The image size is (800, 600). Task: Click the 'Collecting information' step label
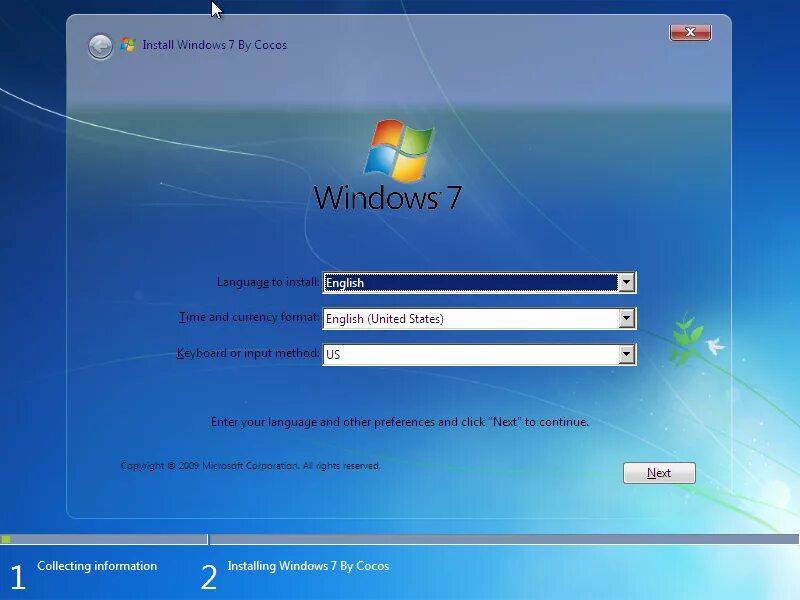point(97,566)
